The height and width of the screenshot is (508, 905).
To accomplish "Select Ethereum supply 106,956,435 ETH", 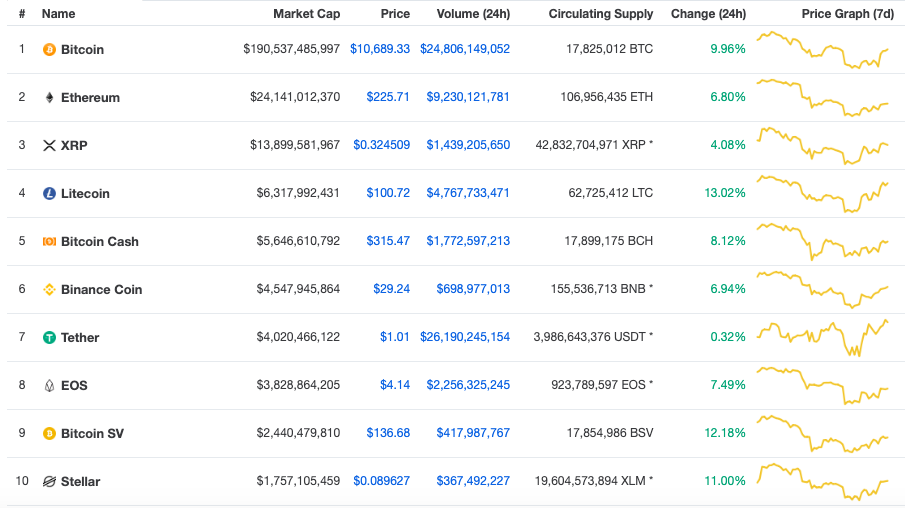I will pos(607,97).
